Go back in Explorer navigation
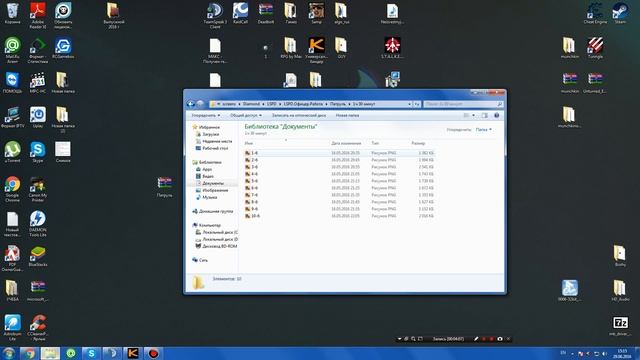This screenshot has height=360, width=640. click(x=191, y=104)
